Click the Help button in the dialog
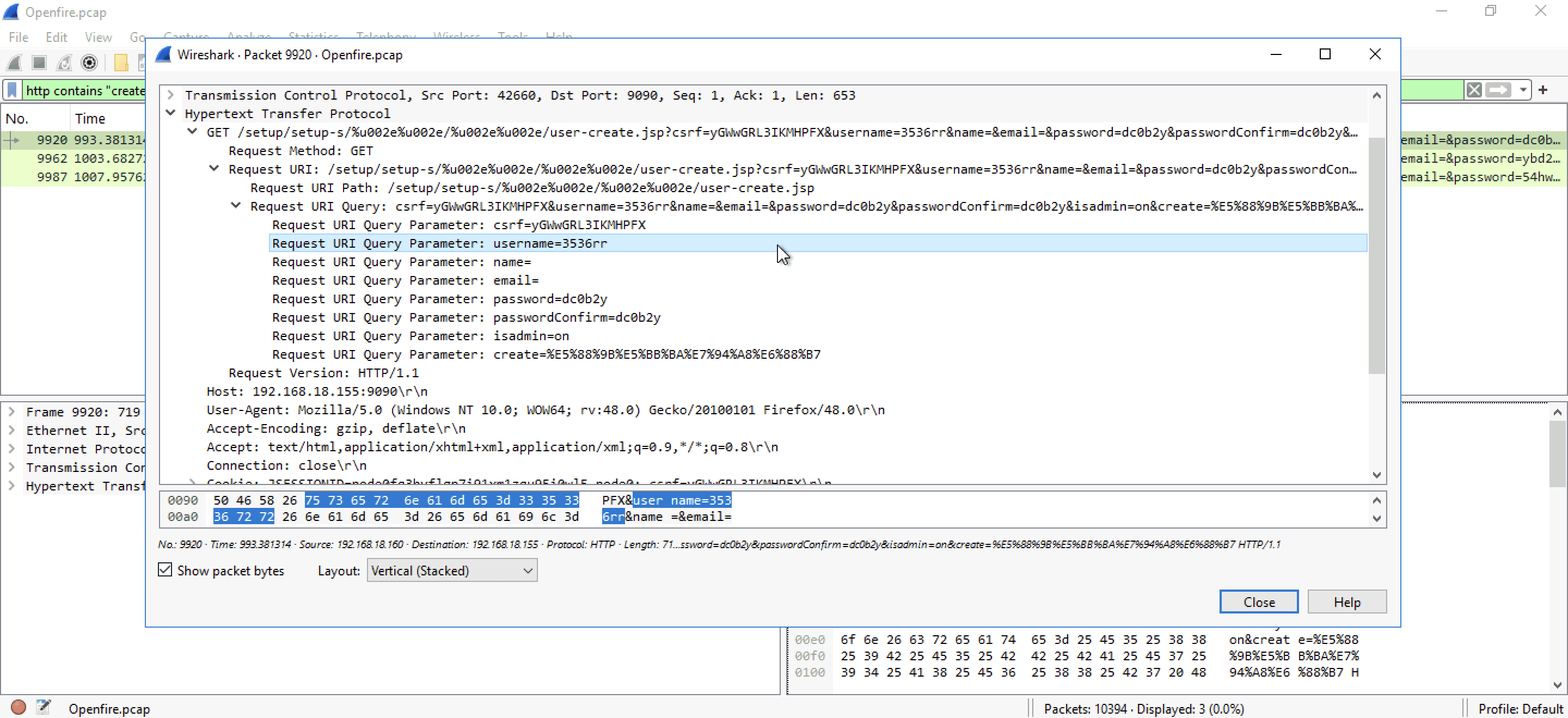The width and height of the screenshot is (1568, 718). (1346, 601)
